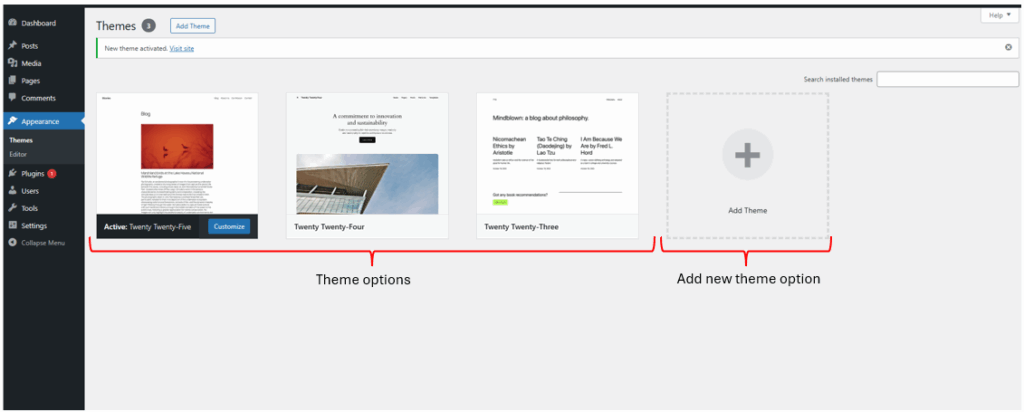Click Twenty Twenty-Five theme screenshot
Screen dimensions: 1024x412
(x=178, y=153)
